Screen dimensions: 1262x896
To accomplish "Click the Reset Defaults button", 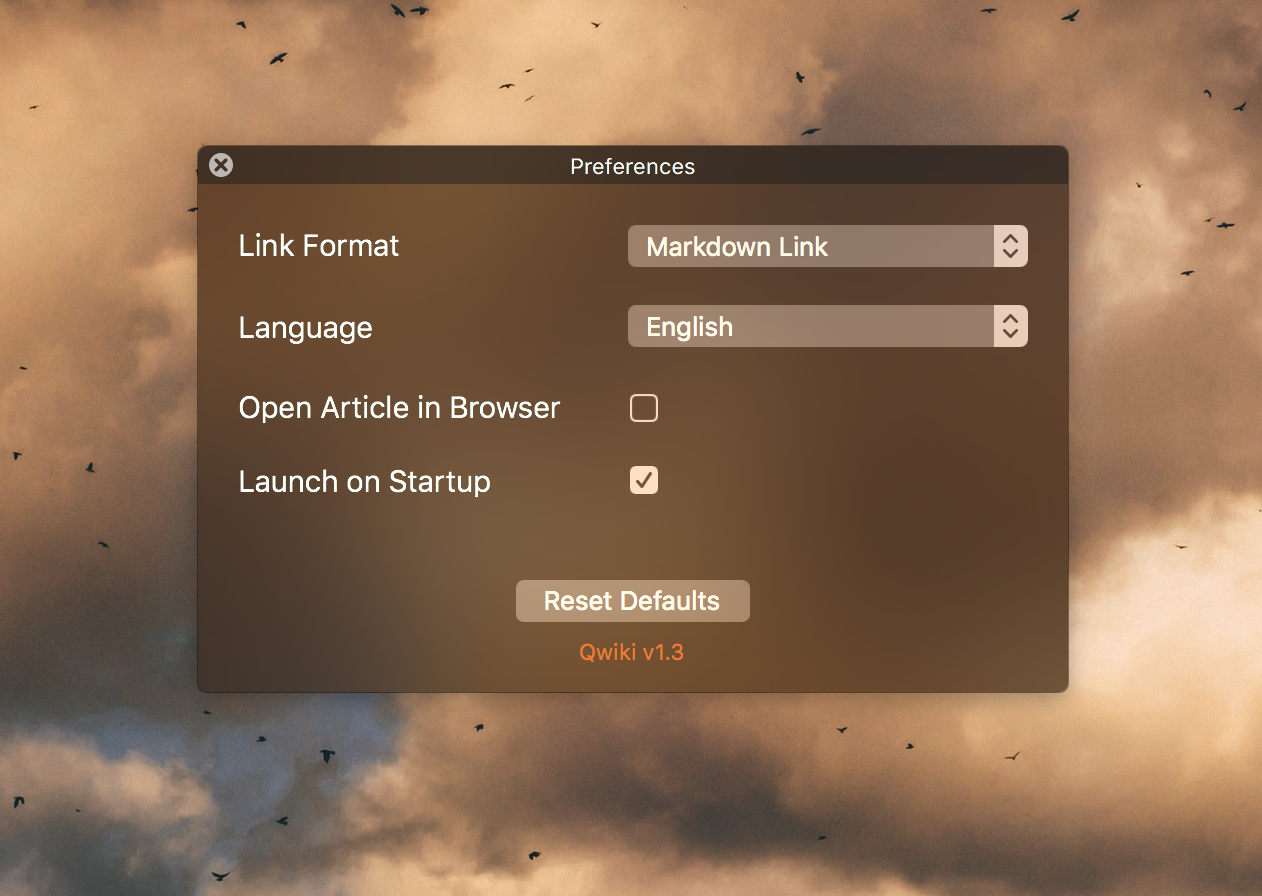I will click(632, 600).
